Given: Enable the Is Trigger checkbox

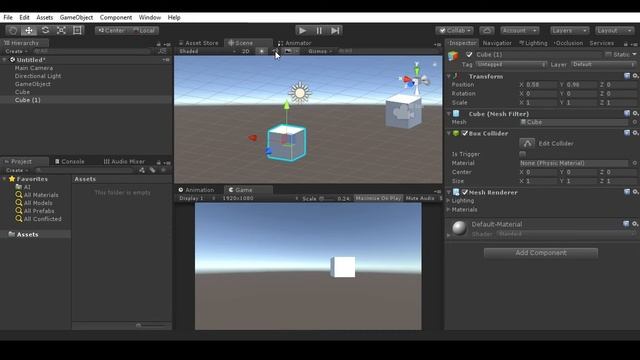Looking at the screenshot, I should (522, 154).
